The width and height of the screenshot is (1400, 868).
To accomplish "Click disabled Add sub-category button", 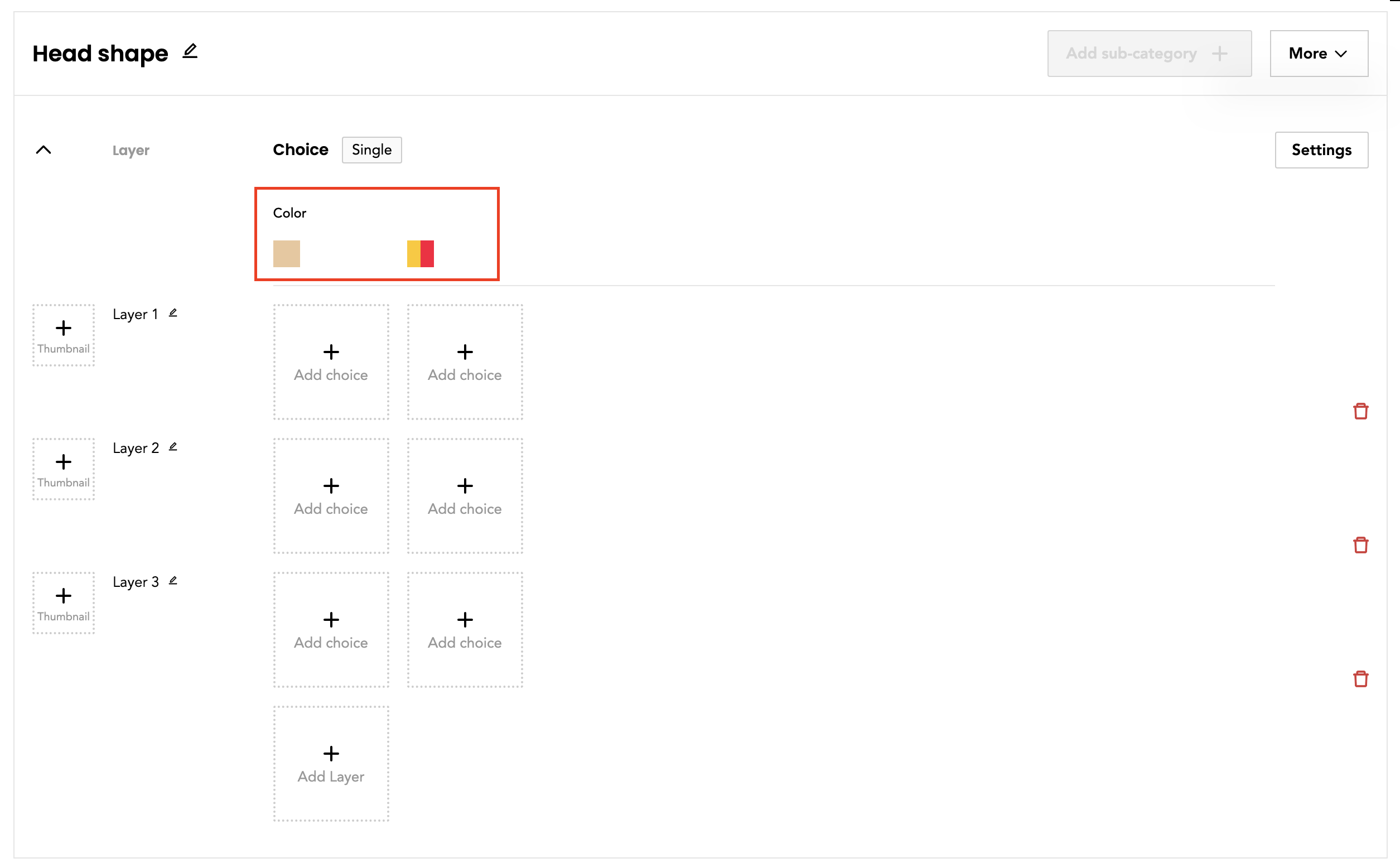I will coord(1148,54).
